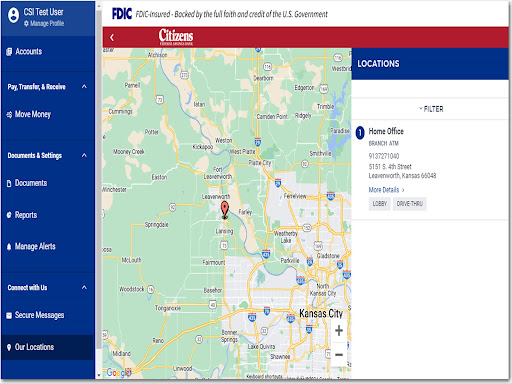This screenshot has height=384, width=512.
Task: Expand the FILTER options
Action: point(431,109)
